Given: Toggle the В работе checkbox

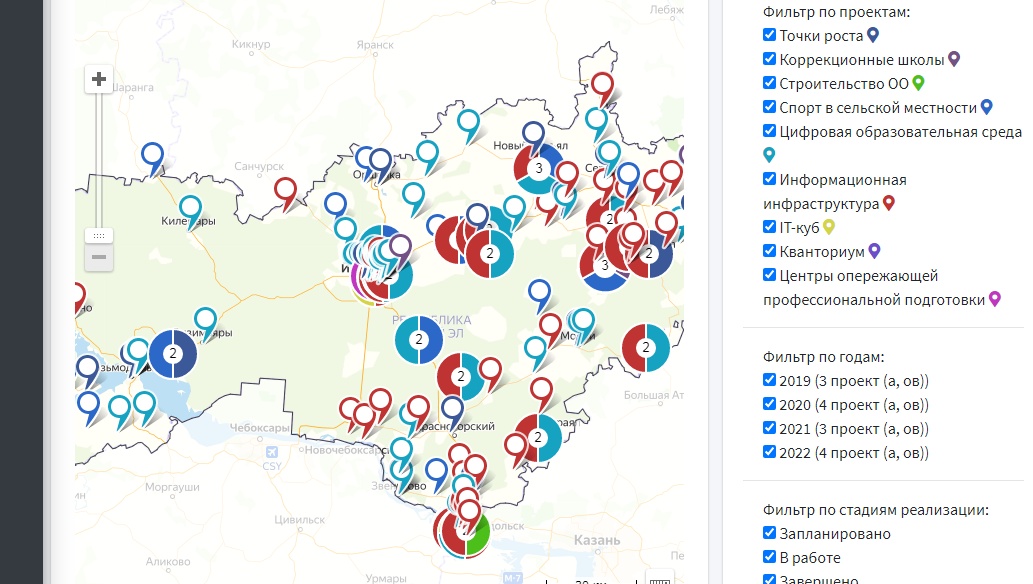Looking at the screenshot, I should point(769,557).
